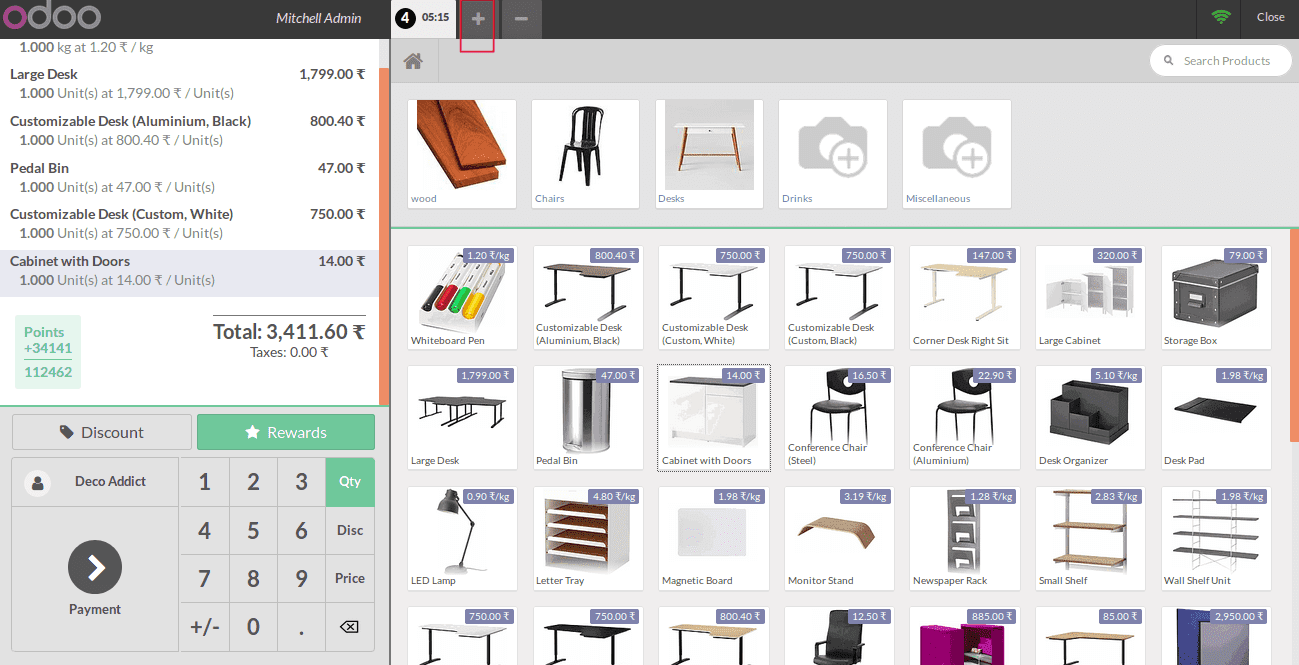Click numpad key 5
This screenshot has height=665, width=1299.
pos(253,530)
